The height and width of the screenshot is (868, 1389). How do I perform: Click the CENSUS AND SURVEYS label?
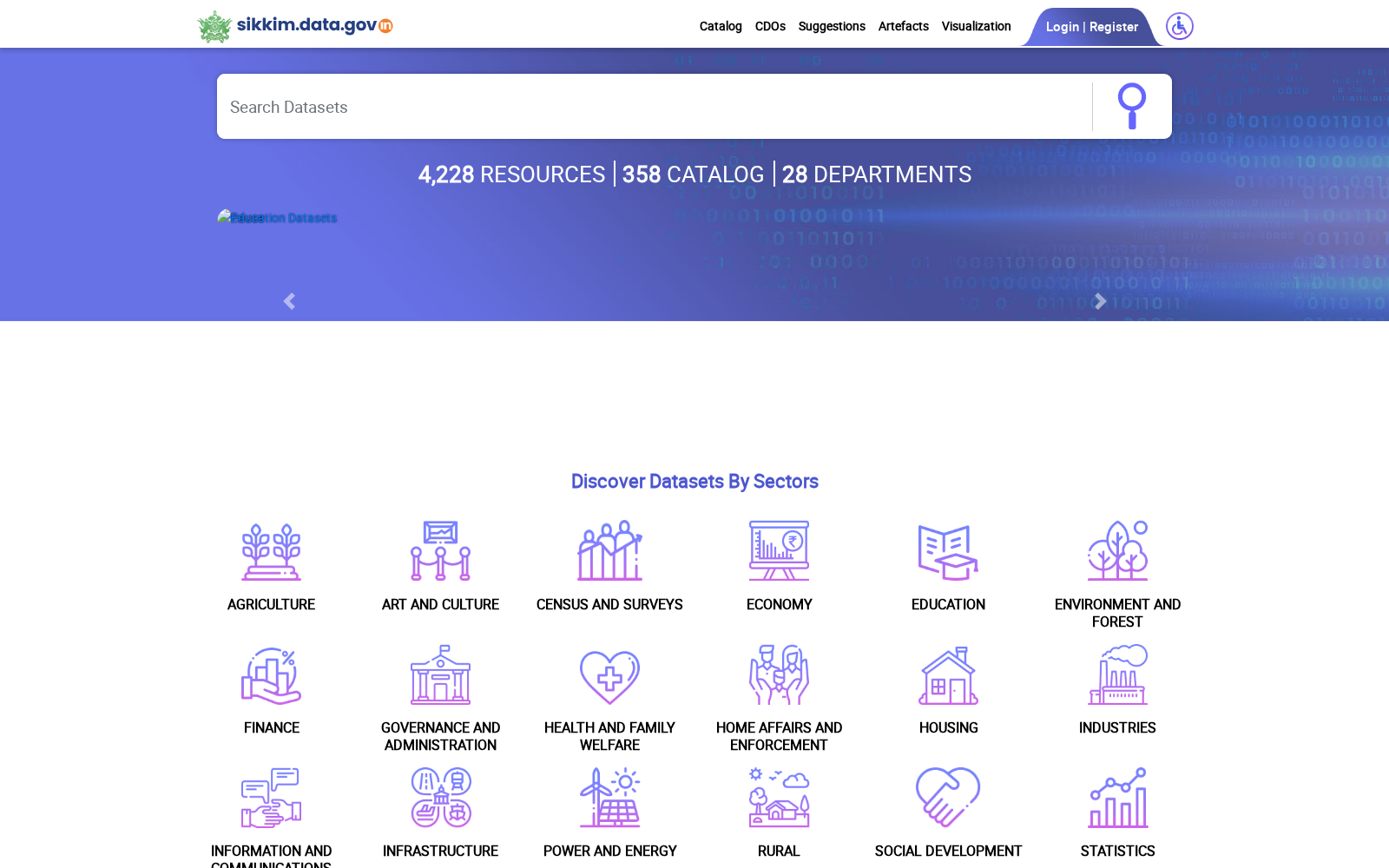click(609, 604)
